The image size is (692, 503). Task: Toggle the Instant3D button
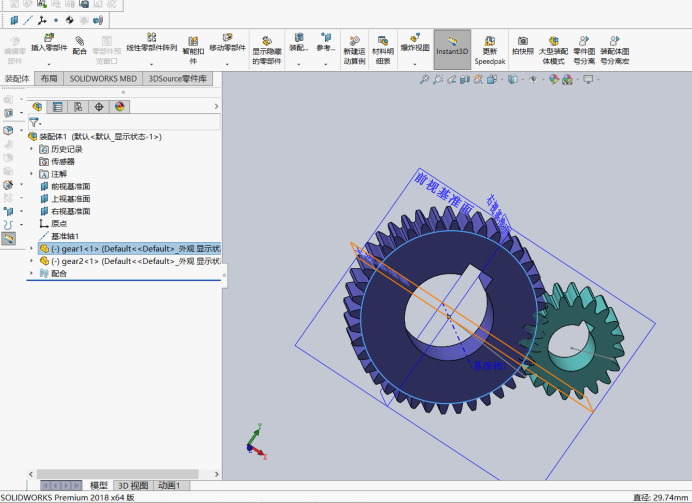[x=452, y=49]
